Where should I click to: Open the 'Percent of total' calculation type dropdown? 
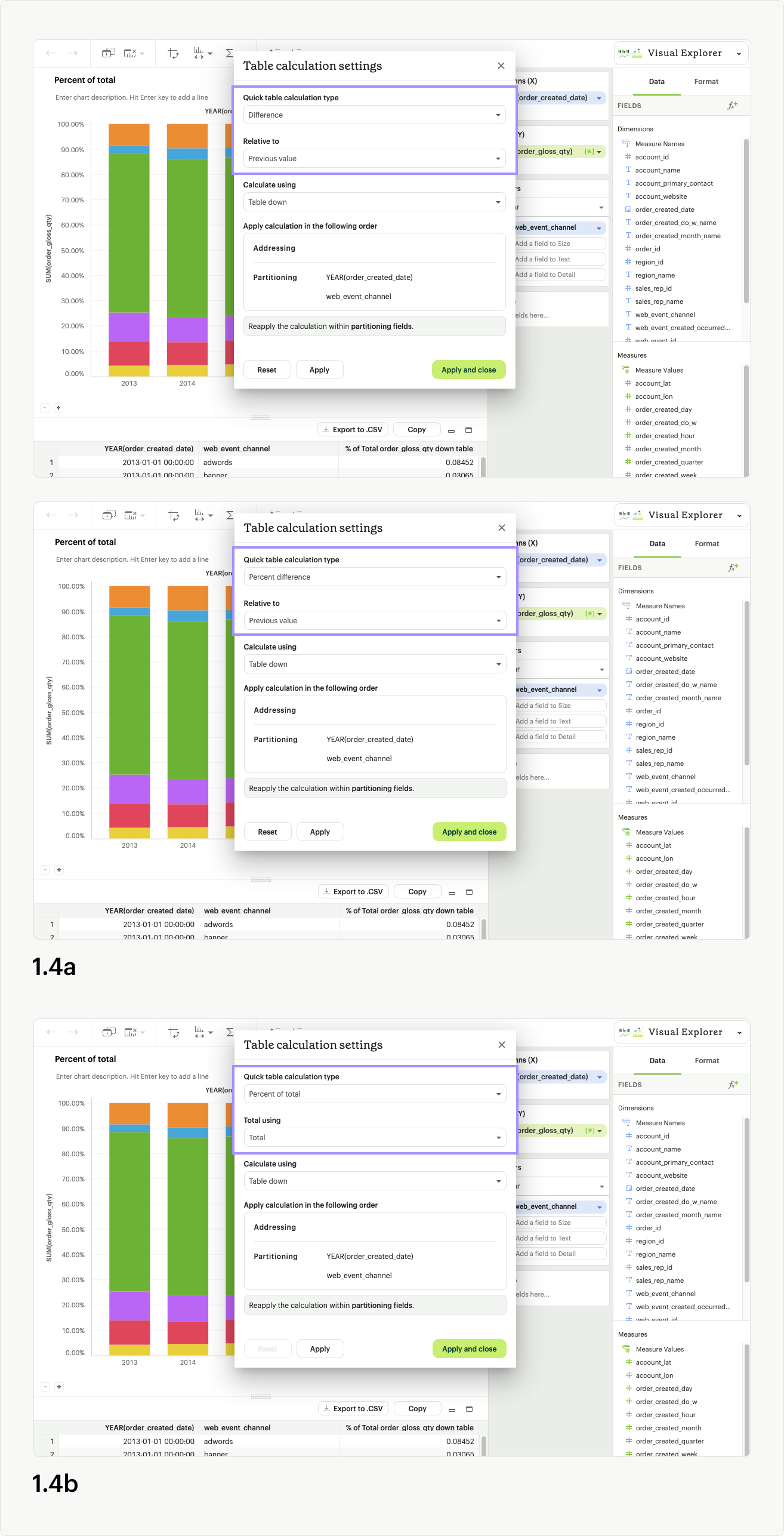tap(375, 1094)
